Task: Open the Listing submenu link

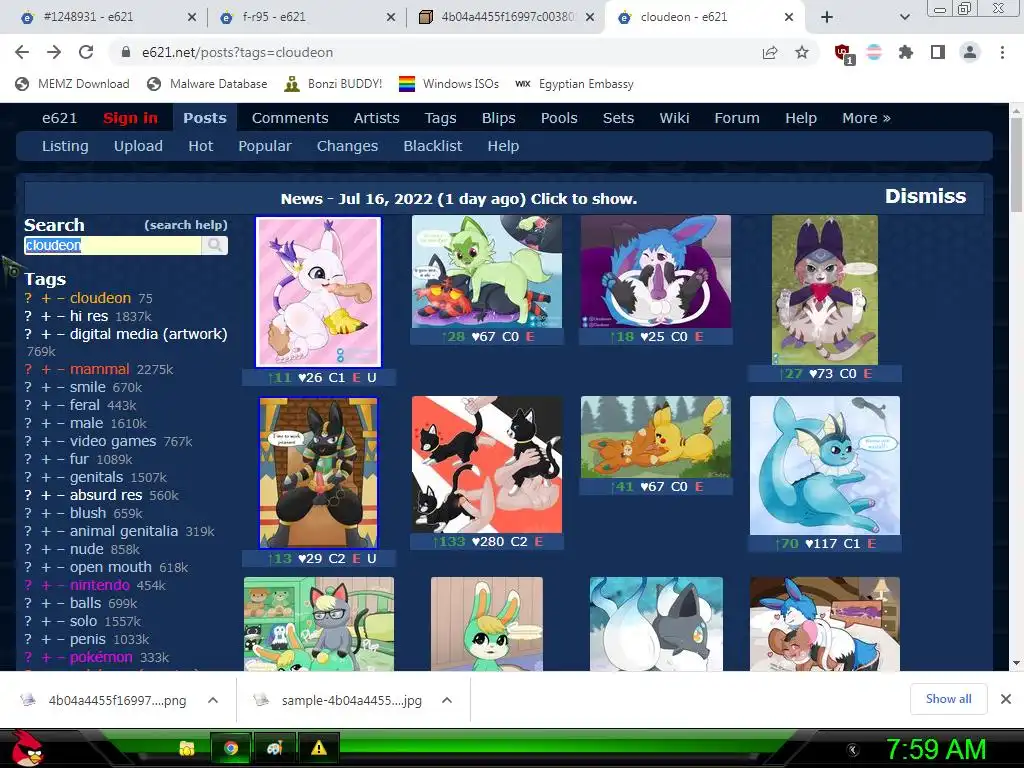Action: pos(65,146)
